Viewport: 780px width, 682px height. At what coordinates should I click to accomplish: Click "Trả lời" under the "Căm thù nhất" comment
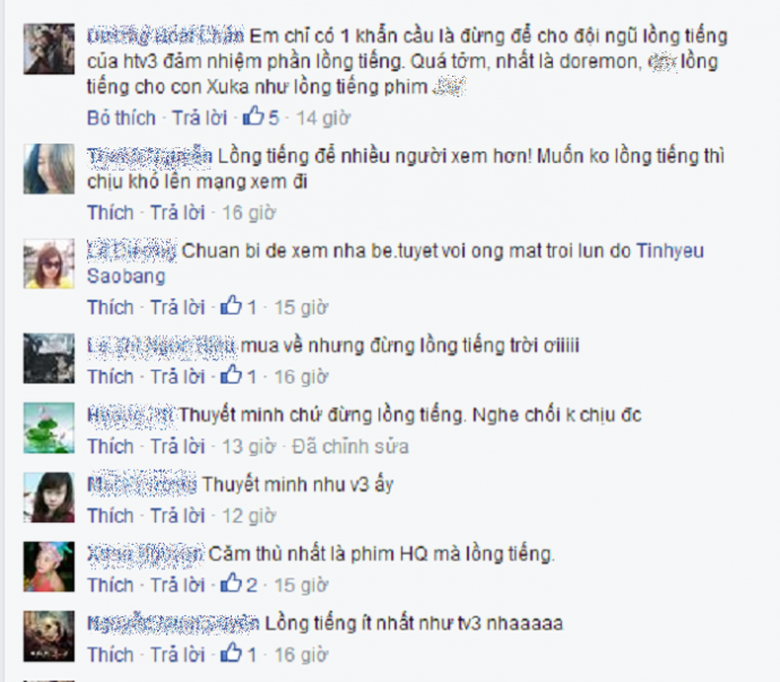pos(178,585)
